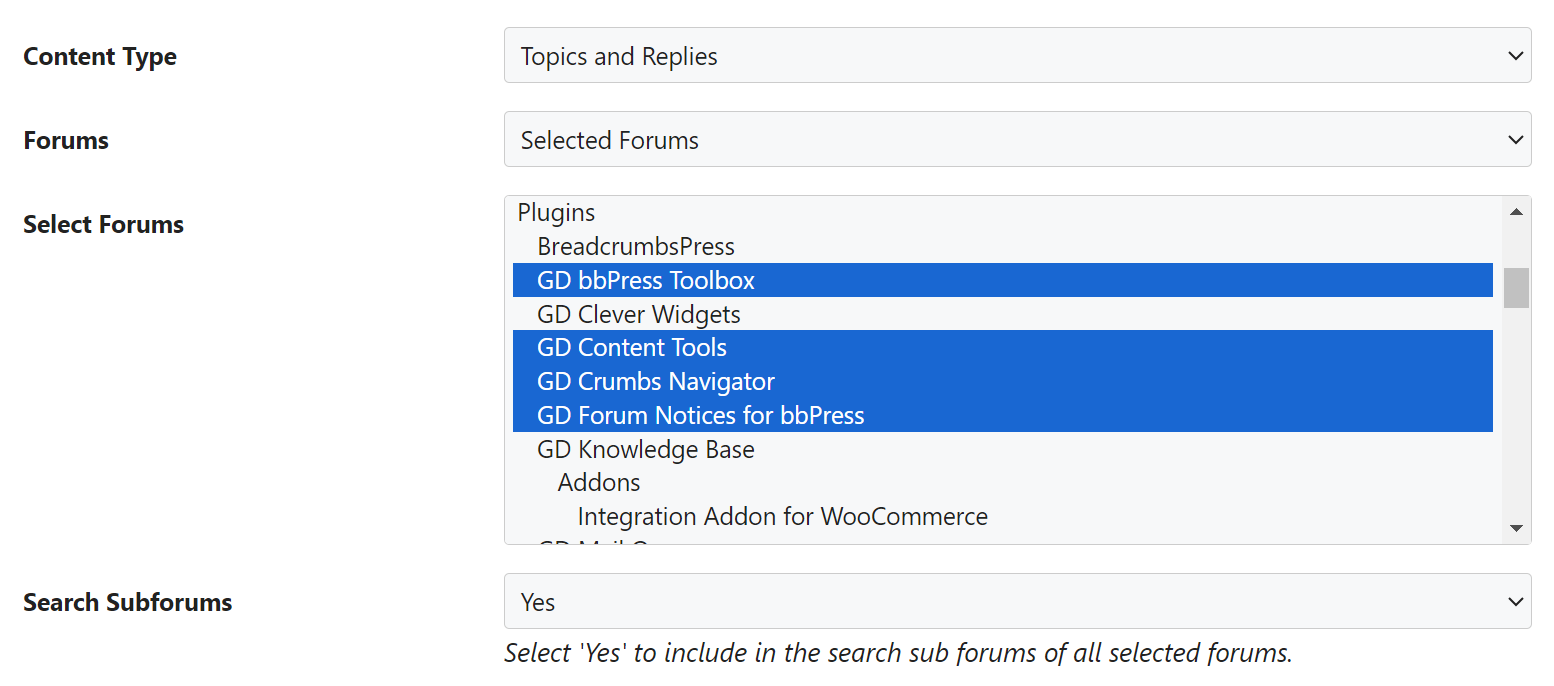The height and width of the screenshot is (686, 1554).
Task: Select GD Clever Widgets forum
Action: click(x=639, y=315)
